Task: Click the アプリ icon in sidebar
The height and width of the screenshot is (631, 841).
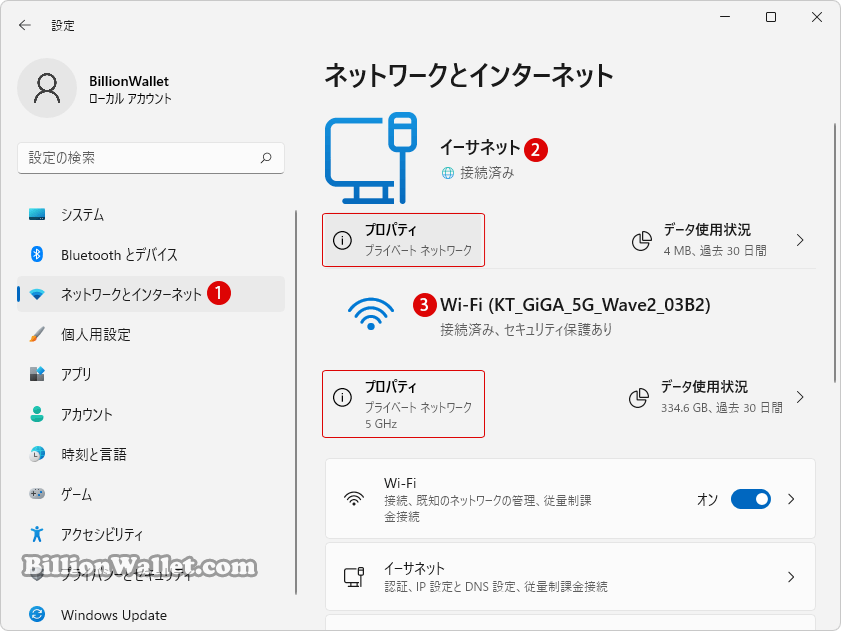Action: coord(37,374)
